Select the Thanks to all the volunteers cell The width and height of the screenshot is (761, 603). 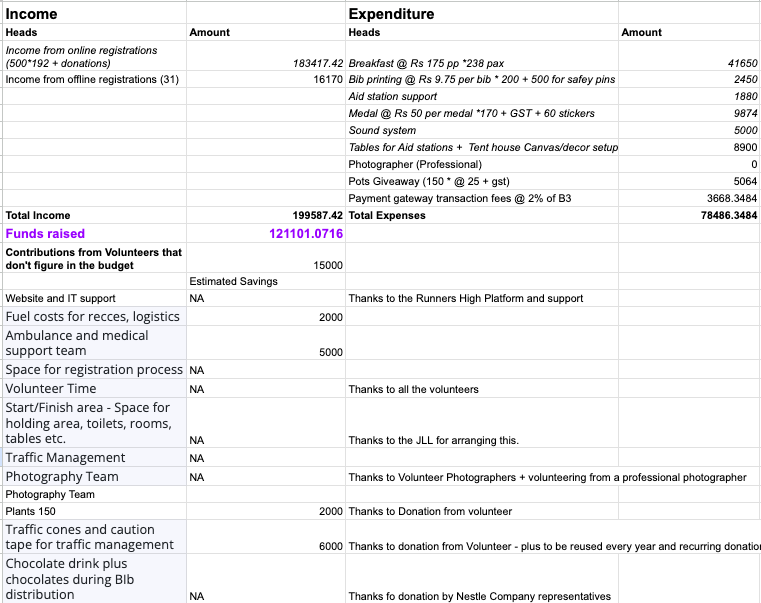click(x=413, y=389)
